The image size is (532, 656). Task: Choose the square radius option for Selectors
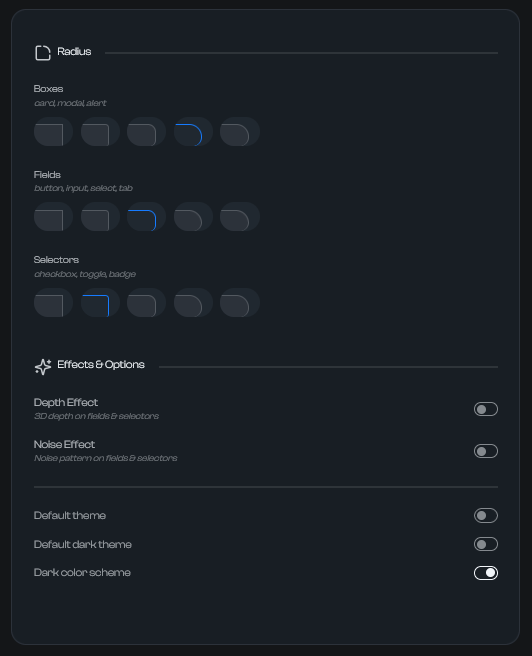tap(54, 302)
